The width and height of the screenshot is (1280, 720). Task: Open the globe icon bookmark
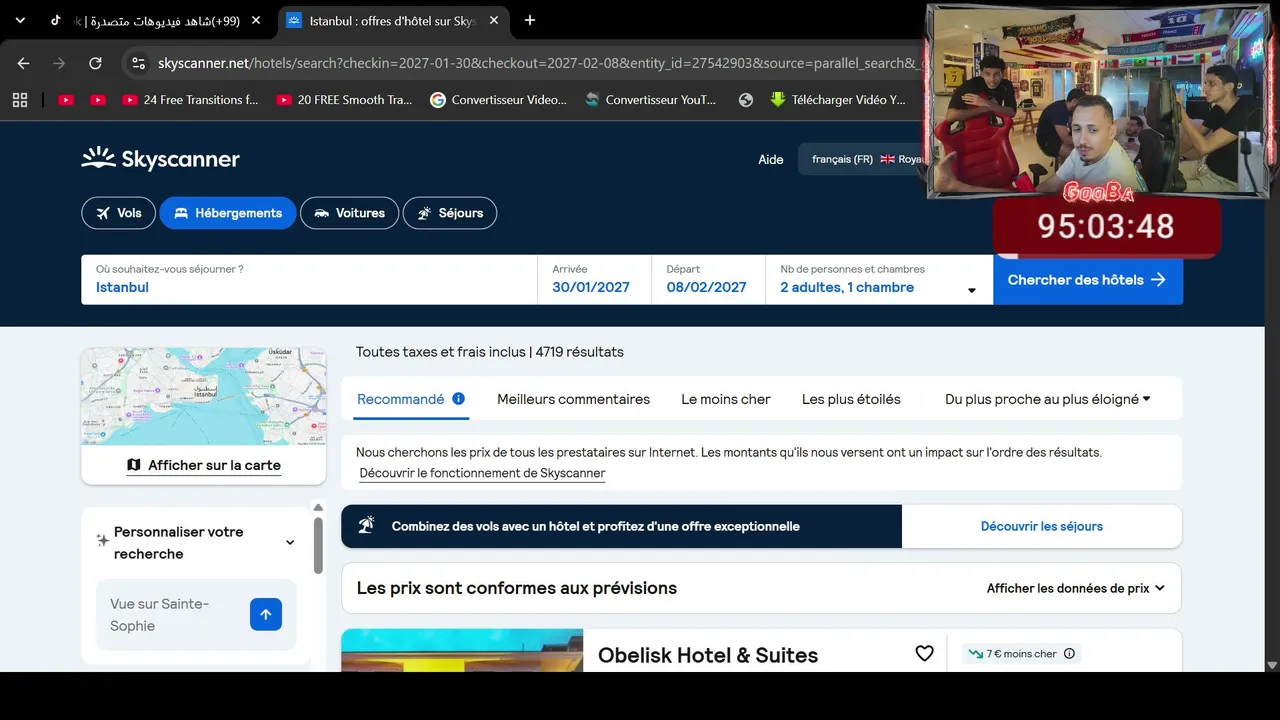point(745,100)
